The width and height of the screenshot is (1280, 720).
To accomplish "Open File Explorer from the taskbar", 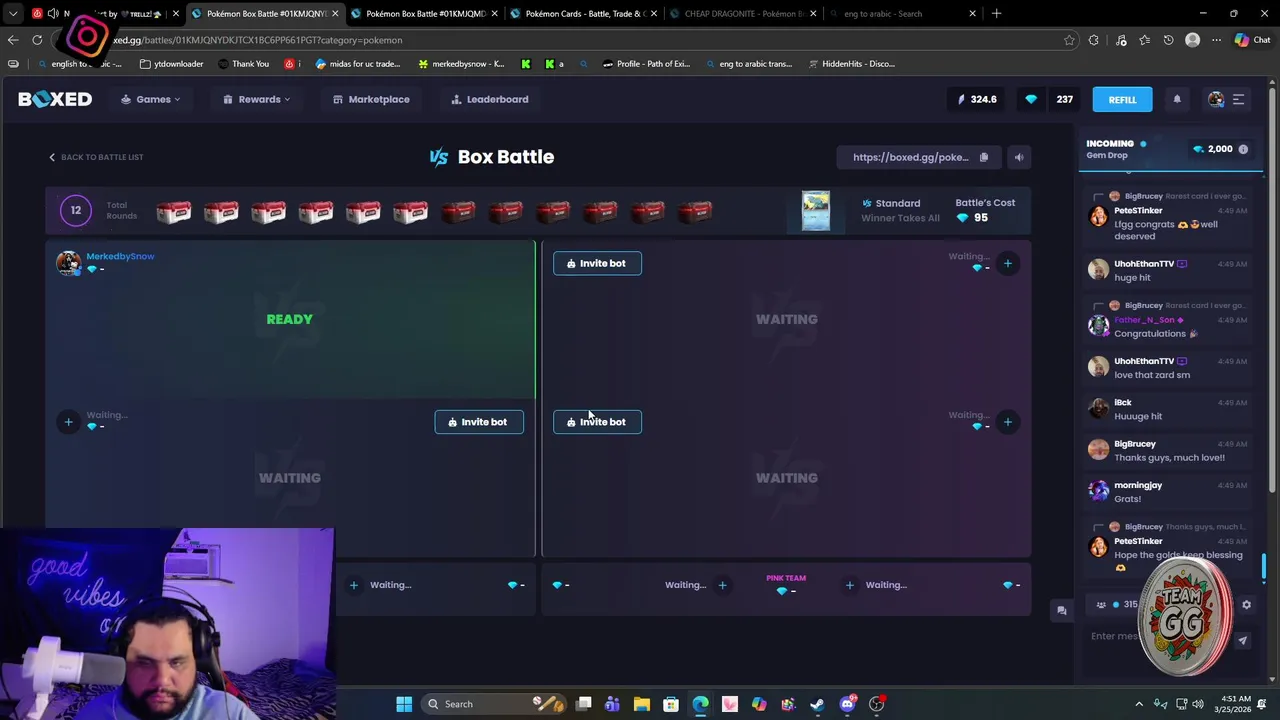I will click(642, 704).
